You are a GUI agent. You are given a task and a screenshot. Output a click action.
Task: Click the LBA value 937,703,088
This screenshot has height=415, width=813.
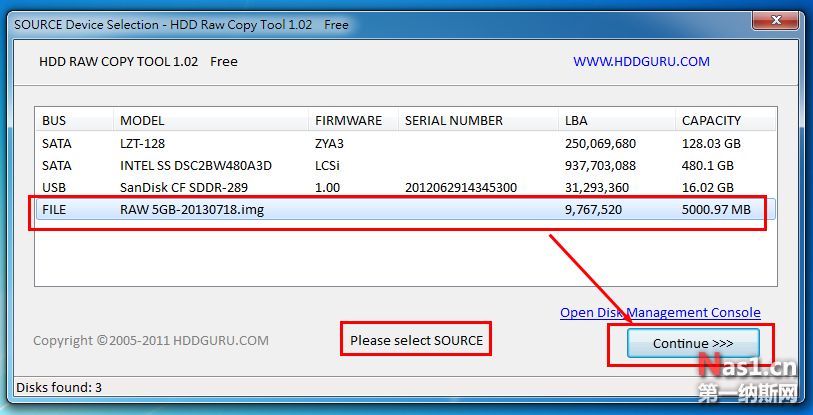pos(600,166)
